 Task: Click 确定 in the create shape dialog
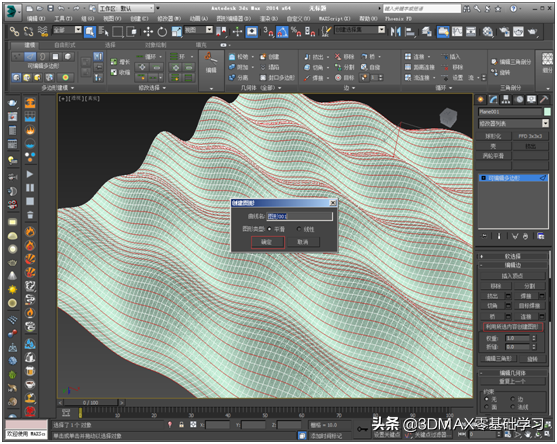pos(267,242)
